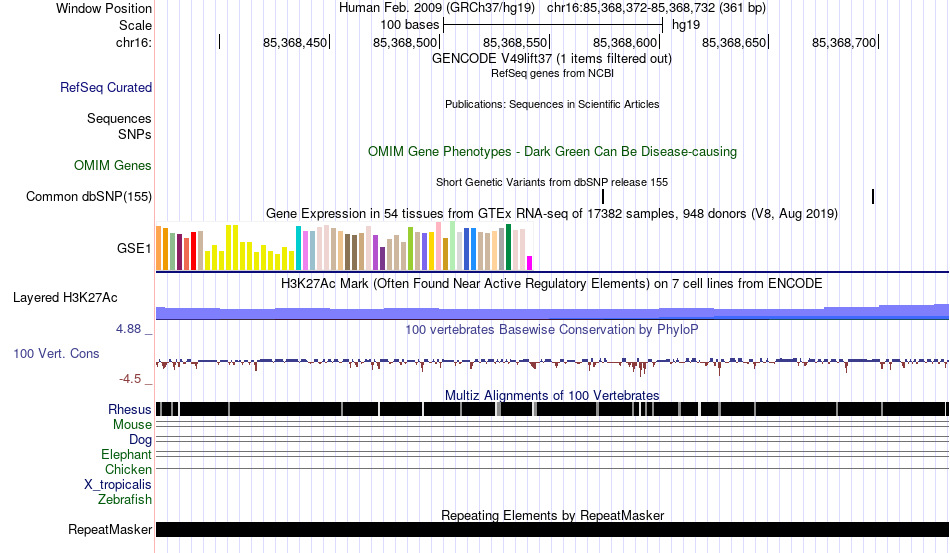Click the hg19 assembly label by scale
The height and width of the screenshot is (553, 950).
[686, 25]
